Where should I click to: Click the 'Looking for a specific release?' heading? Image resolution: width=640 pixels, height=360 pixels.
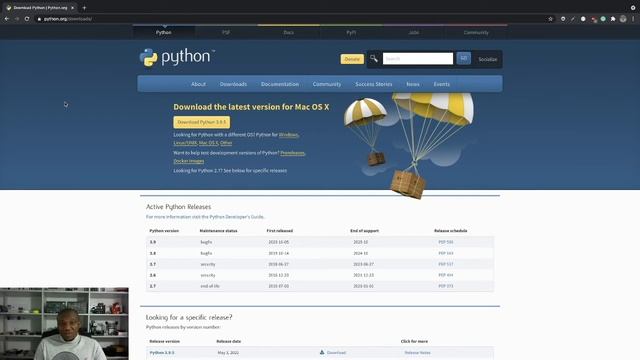189,317
